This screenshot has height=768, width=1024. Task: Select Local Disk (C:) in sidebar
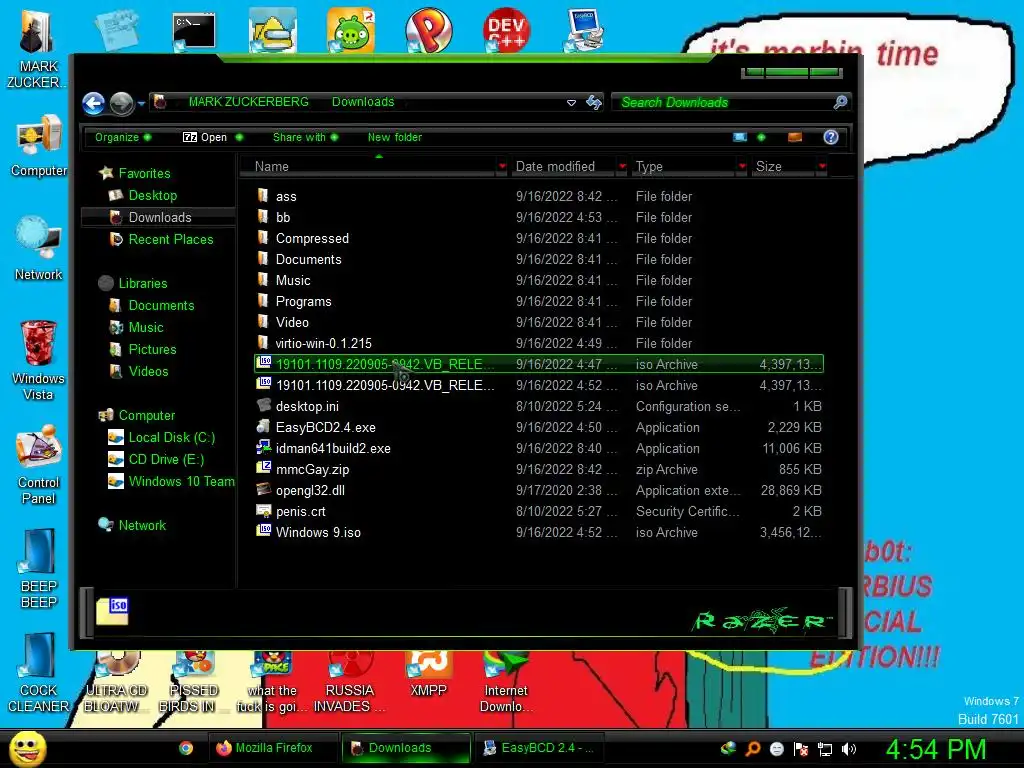coord(161,438)
